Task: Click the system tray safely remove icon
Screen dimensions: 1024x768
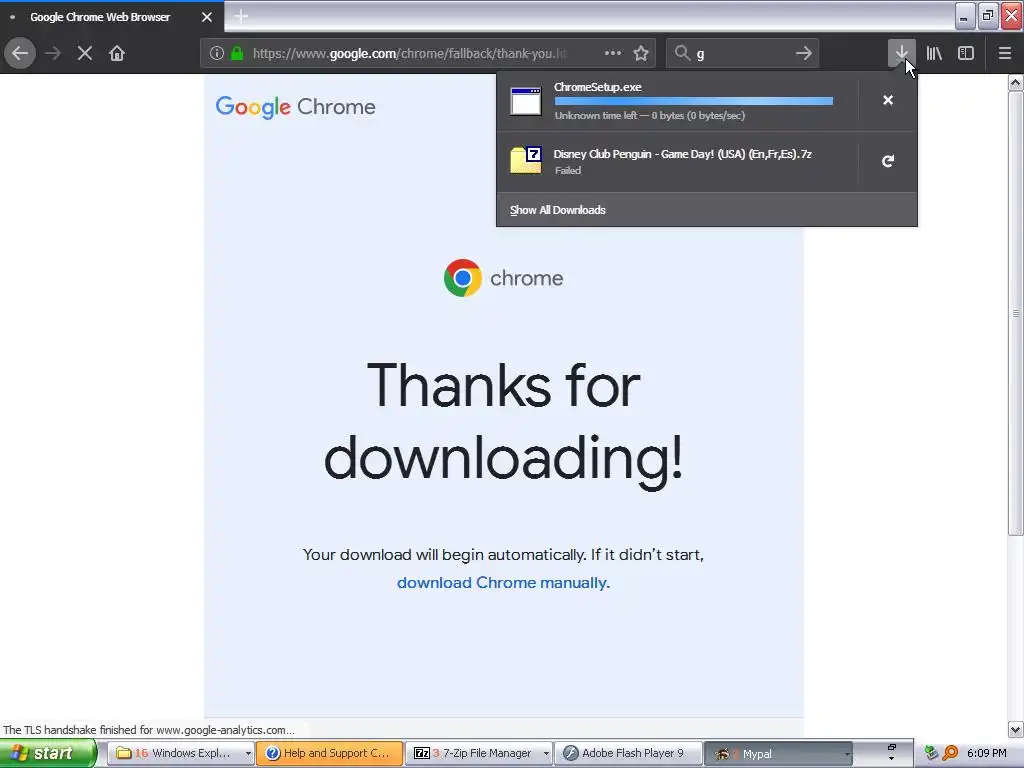Action: 932,753
